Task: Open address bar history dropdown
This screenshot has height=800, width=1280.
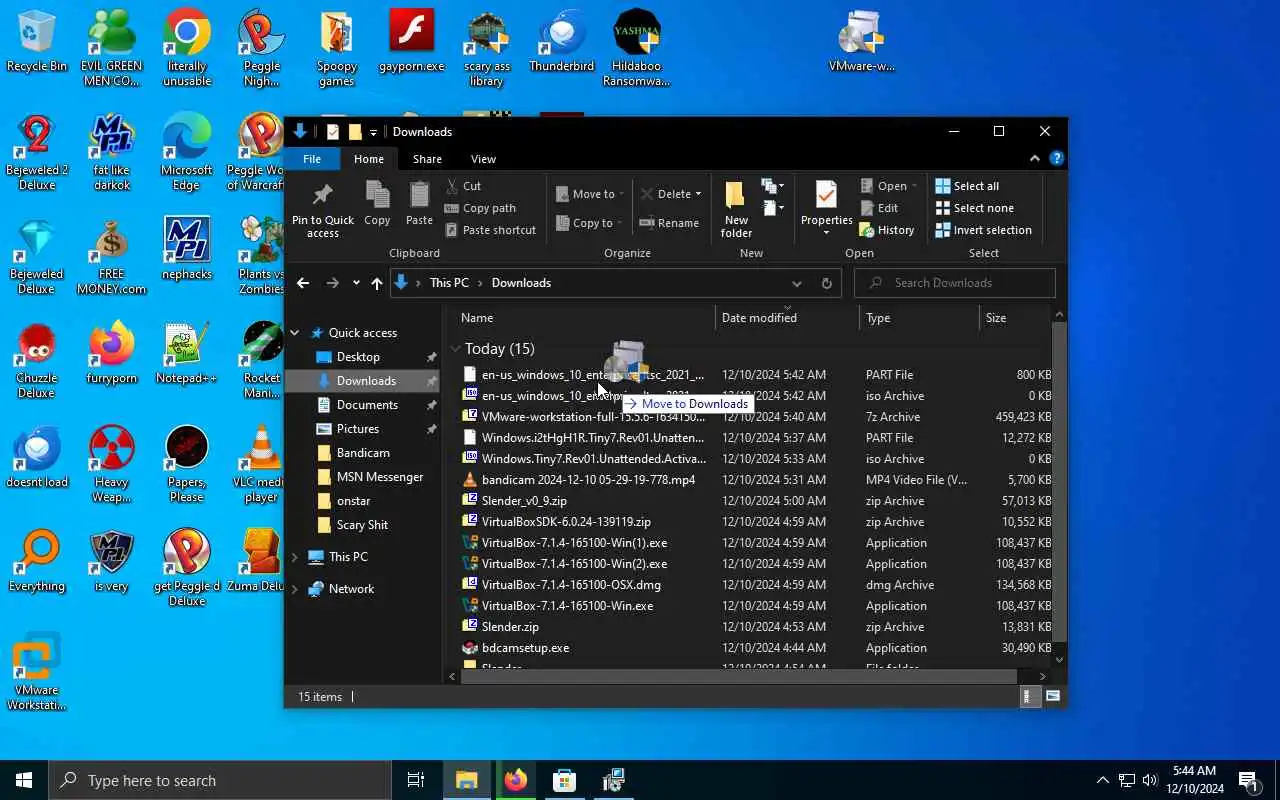Action: [x=797, y=283]
